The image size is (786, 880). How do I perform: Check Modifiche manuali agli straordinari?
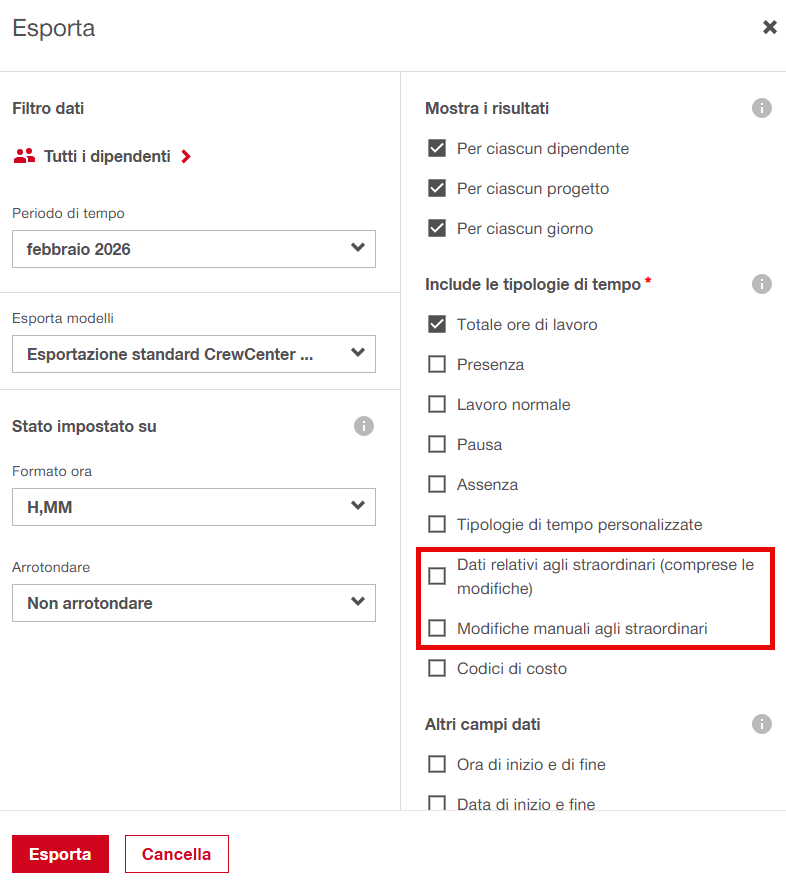tap(437, 628)
